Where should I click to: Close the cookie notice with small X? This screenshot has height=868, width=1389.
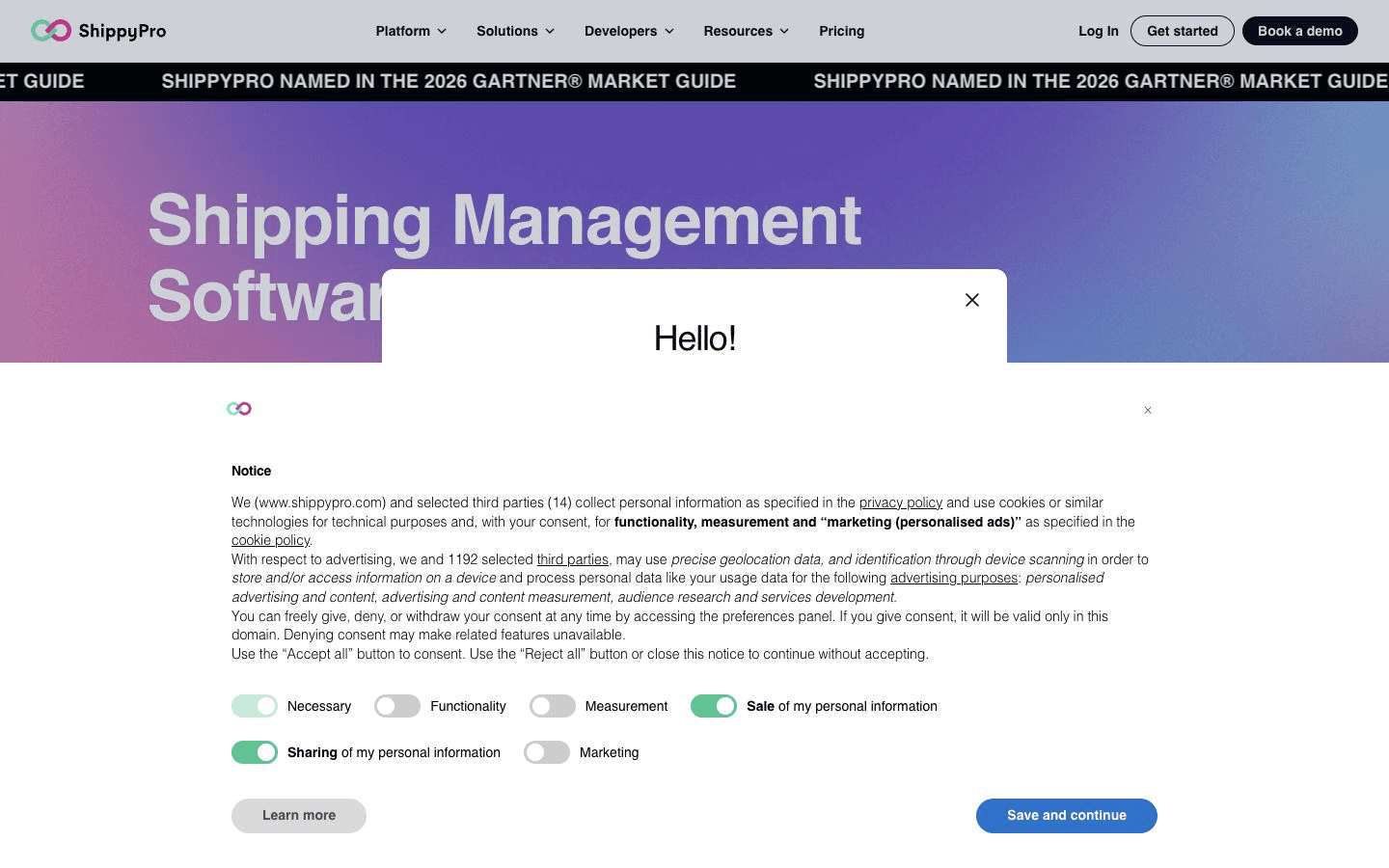point(1148,410)
